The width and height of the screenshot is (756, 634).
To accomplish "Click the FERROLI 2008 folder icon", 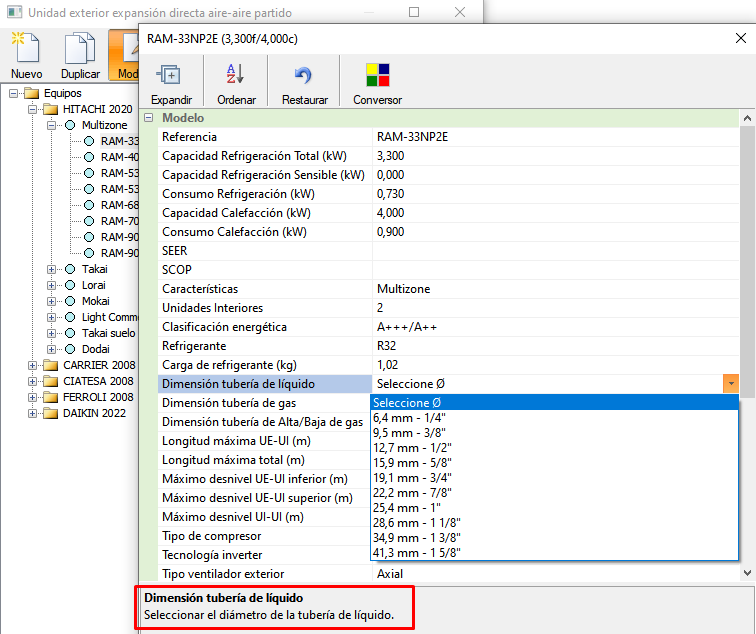I will pyautogui.click(x=51, y=397).
